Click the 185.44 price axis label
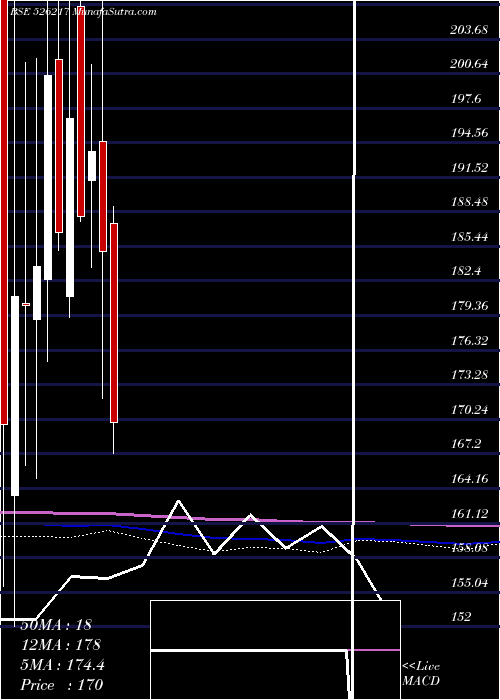The height and width of the screenshot is (700, 500). pos(468,237)
